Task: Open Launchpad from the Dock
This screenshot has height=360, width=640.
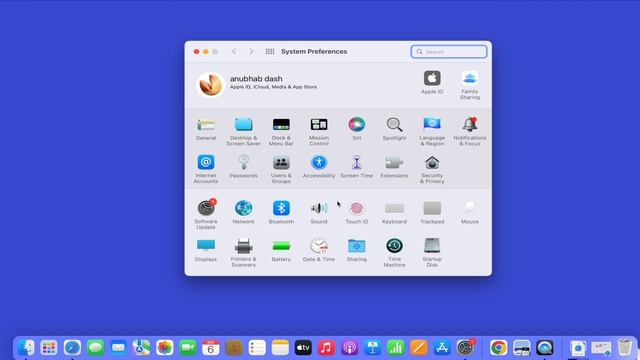Action: pyautogui.click(x=49, y=347)
